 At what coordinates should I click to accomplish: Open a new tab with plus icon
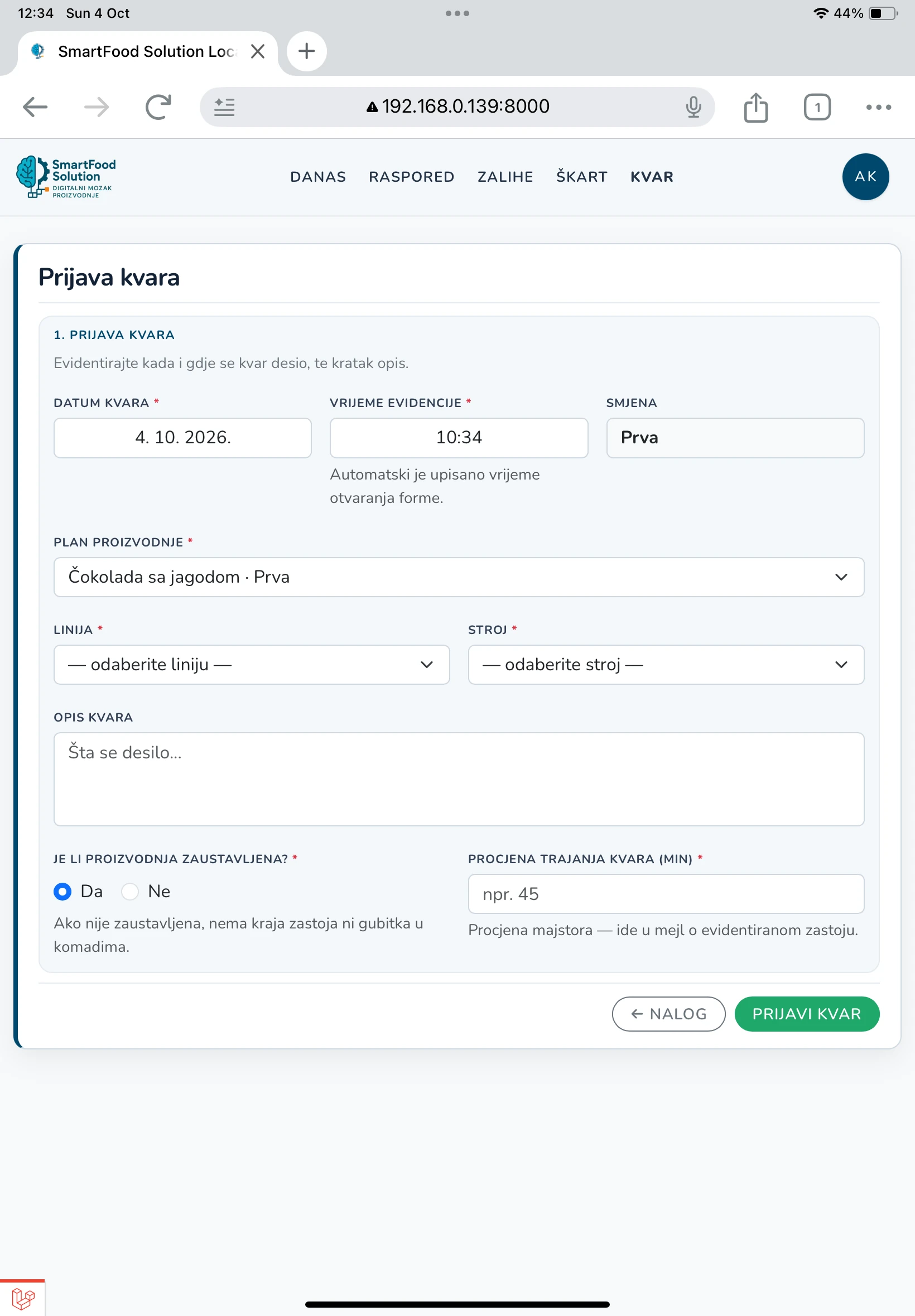tap(307, 51)
